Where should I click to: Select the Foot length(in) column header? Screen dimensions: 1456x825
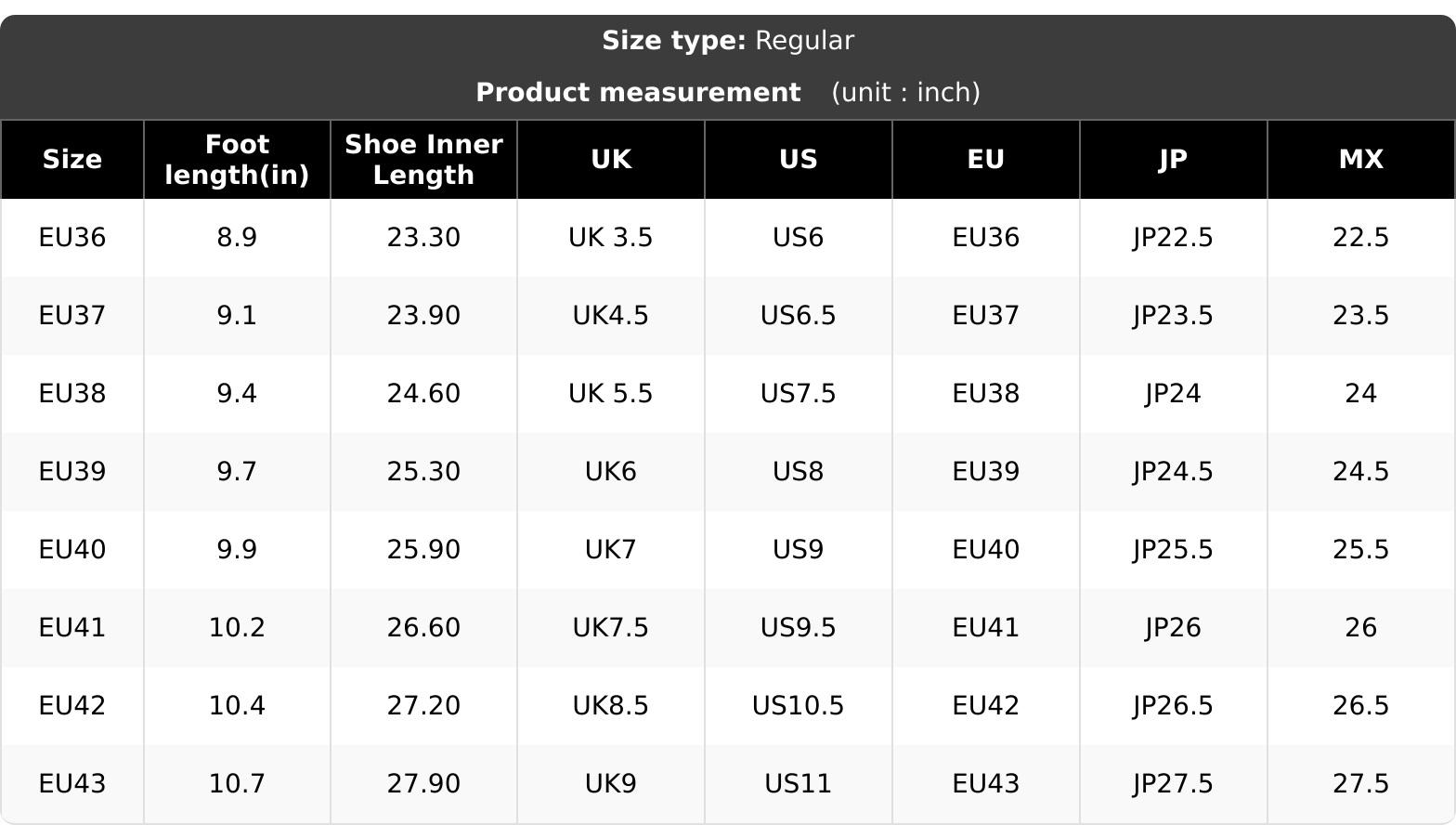pyautogui.click(x=237, y=160)
